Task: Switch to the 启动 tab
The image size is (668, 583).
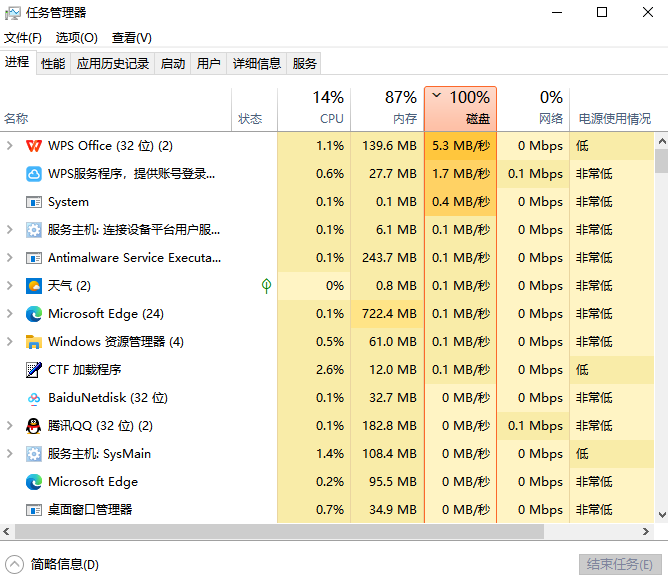Action: 173,63
